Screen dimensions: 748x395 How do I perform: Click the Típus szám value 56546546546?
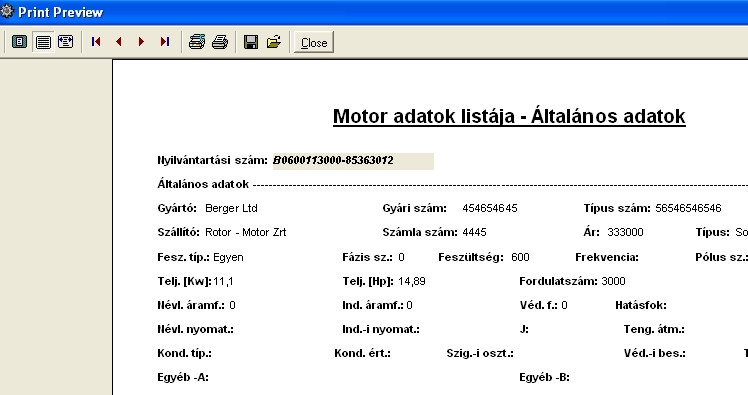pyautogui.click(x=688, y=208)
